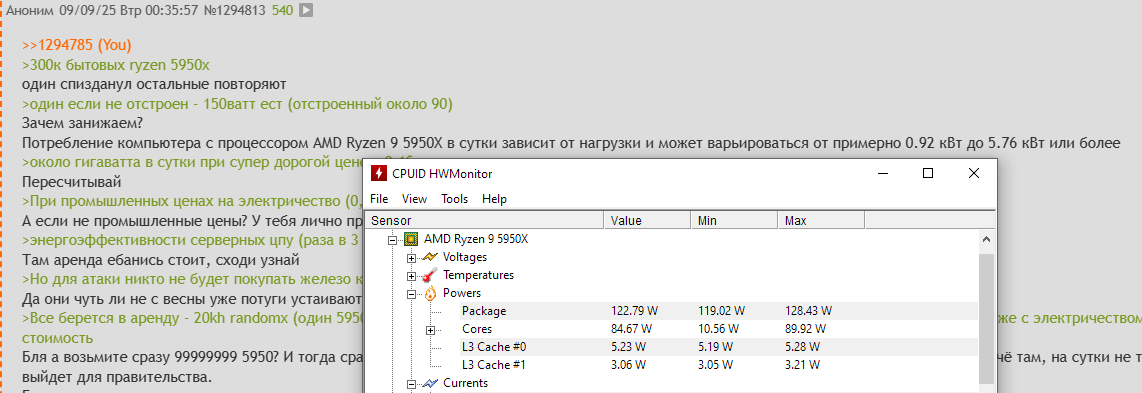Click the Temperatures thermometer icon

click(430, 275)
